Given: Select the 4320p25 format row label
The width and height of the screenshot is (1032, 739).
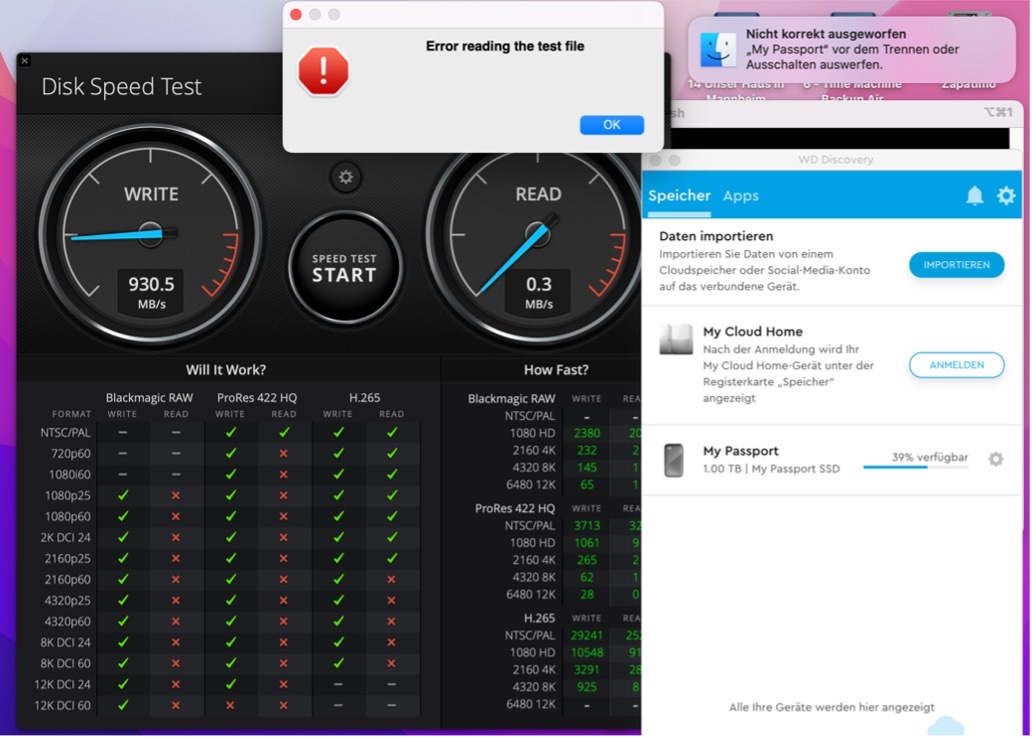Looking at the screenshot, I should pyautogui.click(x=67, y=600).
